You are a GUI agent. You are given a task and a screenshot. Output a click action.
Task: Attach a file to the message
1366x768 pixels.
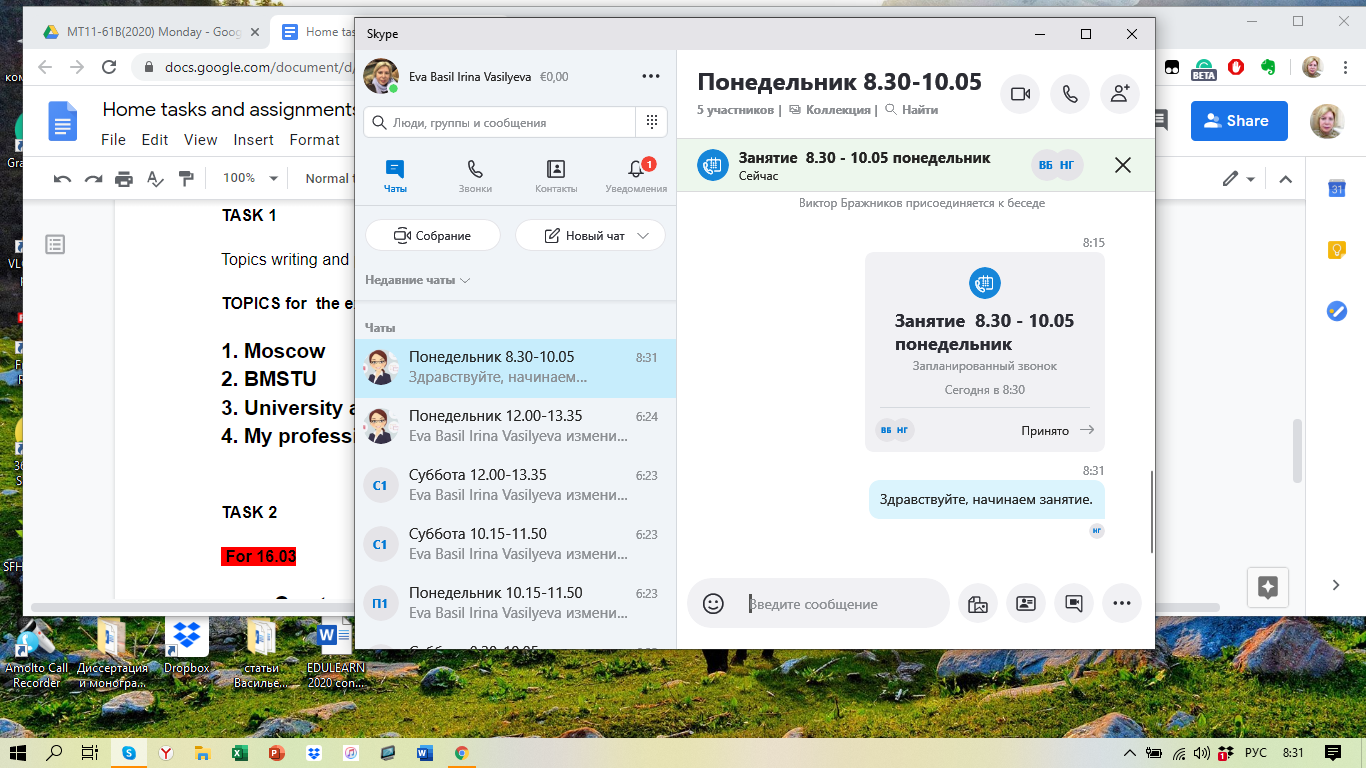pyautogui.click(x=977, y=603)
